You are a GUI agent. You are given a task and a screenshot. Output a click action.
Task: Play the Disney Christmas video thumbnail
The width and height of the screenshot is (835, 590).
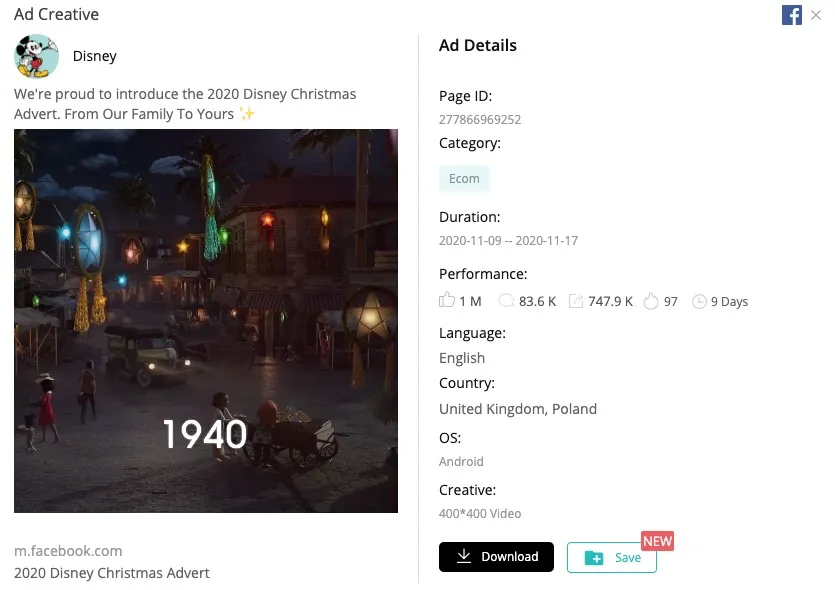pyautogui.click(x=206, y=320)
